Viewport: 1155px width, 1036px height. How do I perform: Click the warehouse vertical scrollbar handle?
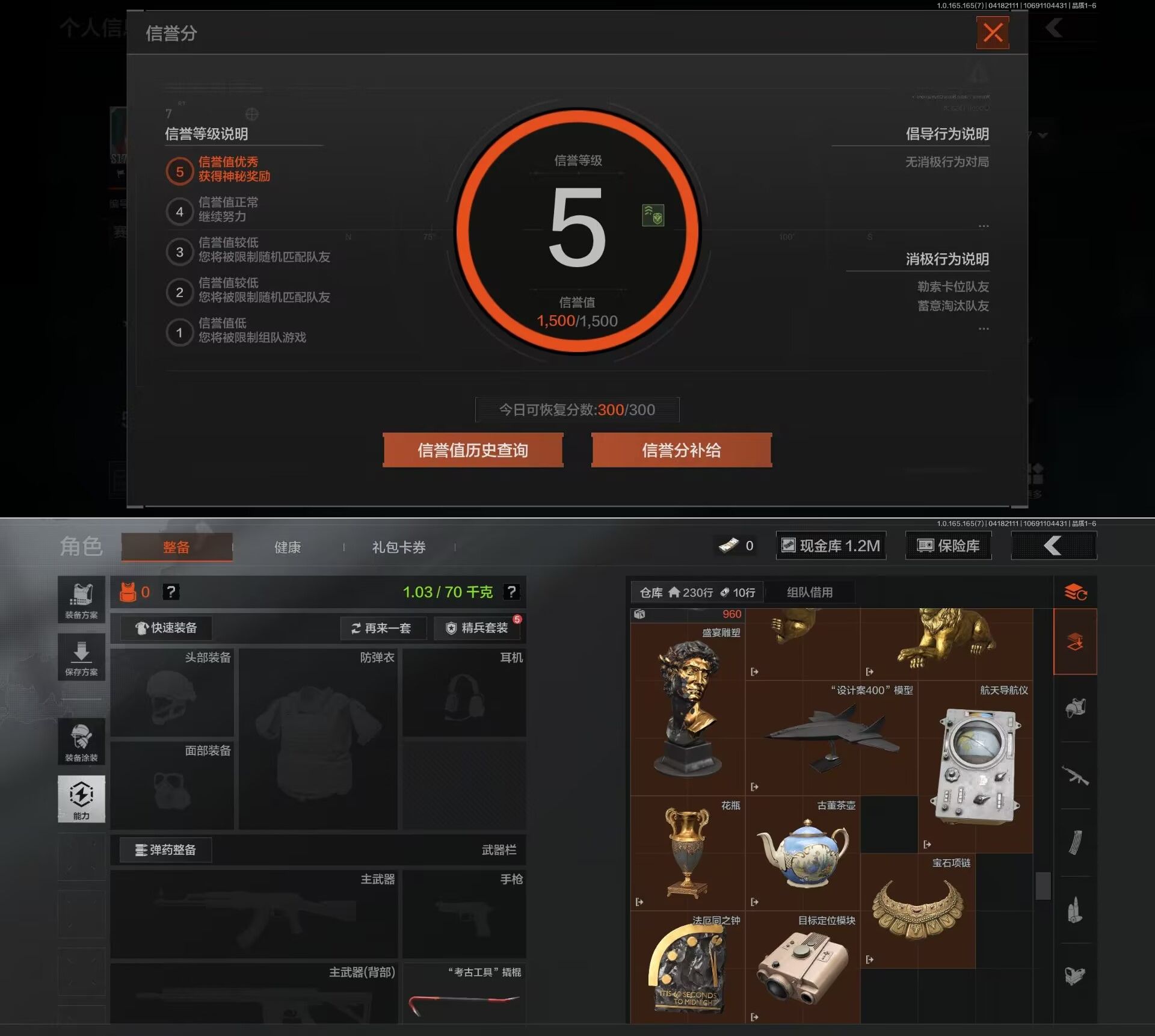pos(1043,886)
